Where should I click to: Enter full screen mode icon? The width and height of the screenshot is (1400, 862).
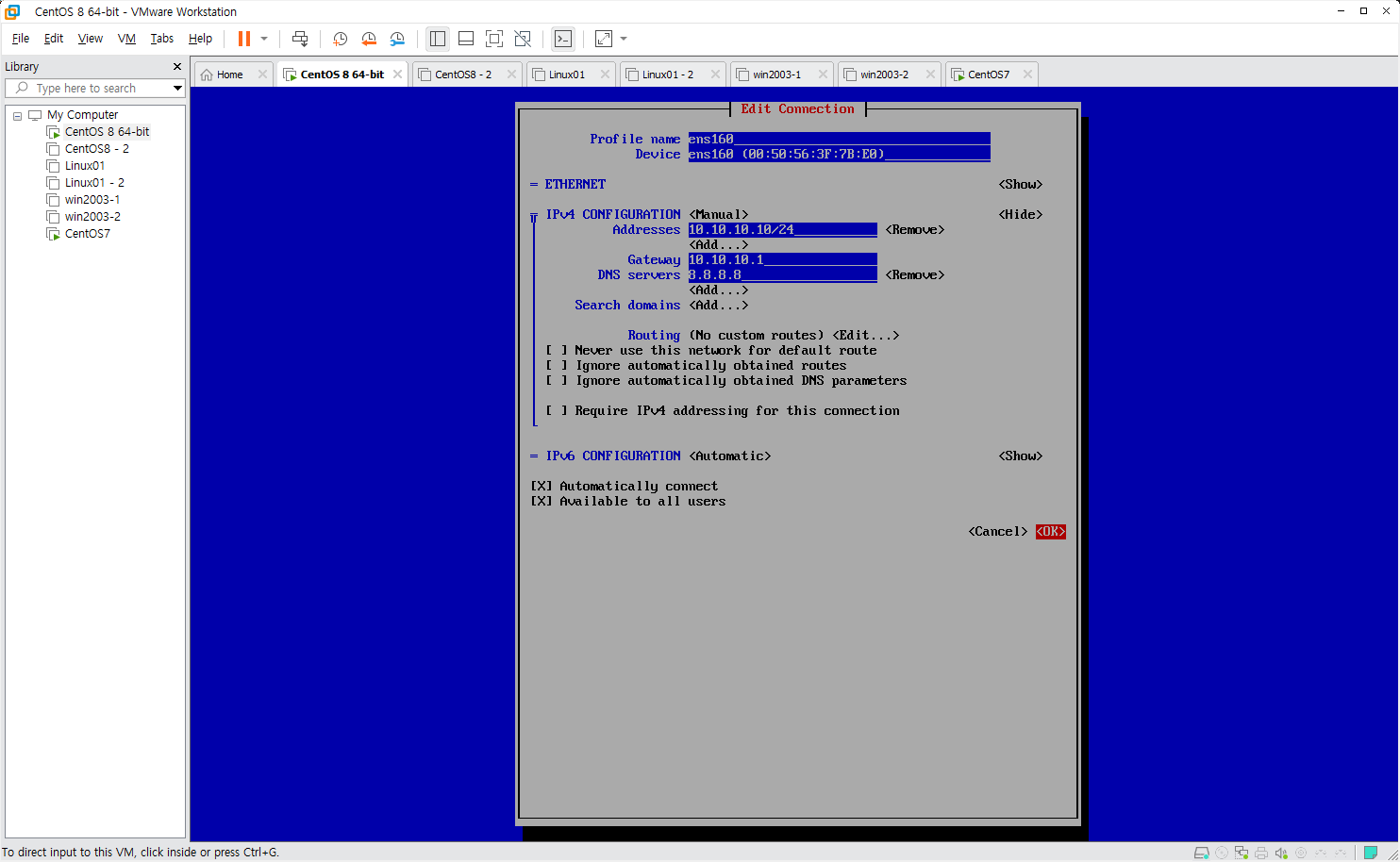pos(494,39)
